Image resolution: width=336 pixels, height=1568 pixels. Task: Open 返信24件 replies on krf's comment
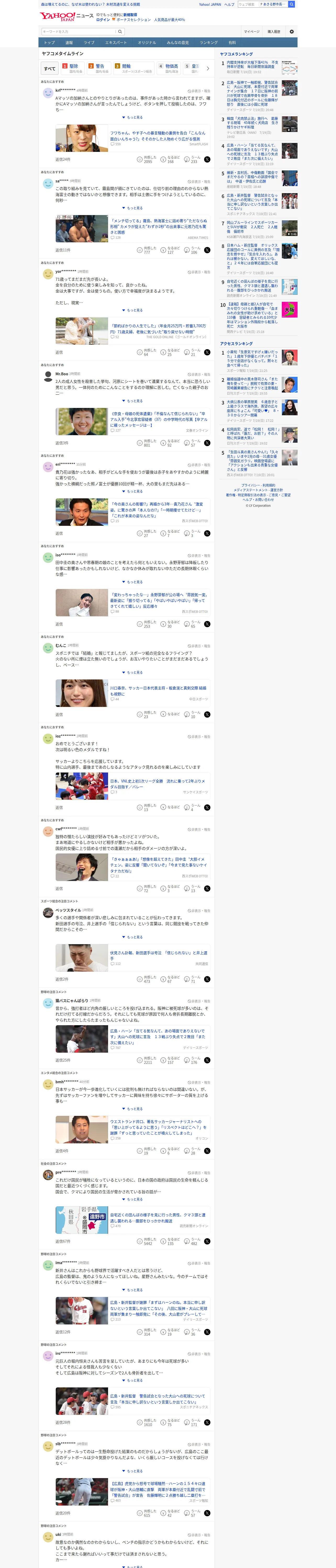coord(63,159)
